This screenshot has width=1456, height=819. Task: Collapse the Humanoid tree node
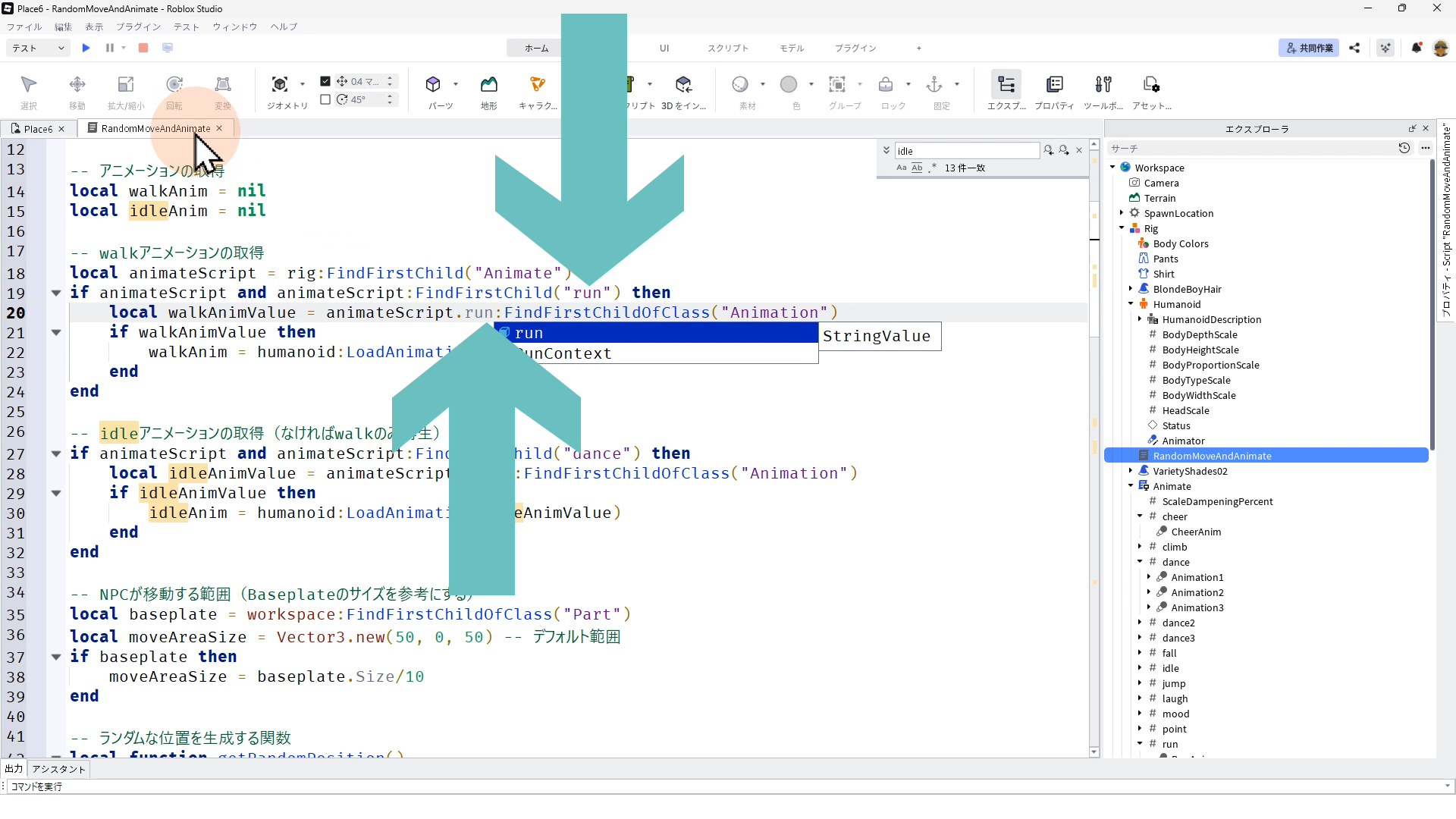1131,304
